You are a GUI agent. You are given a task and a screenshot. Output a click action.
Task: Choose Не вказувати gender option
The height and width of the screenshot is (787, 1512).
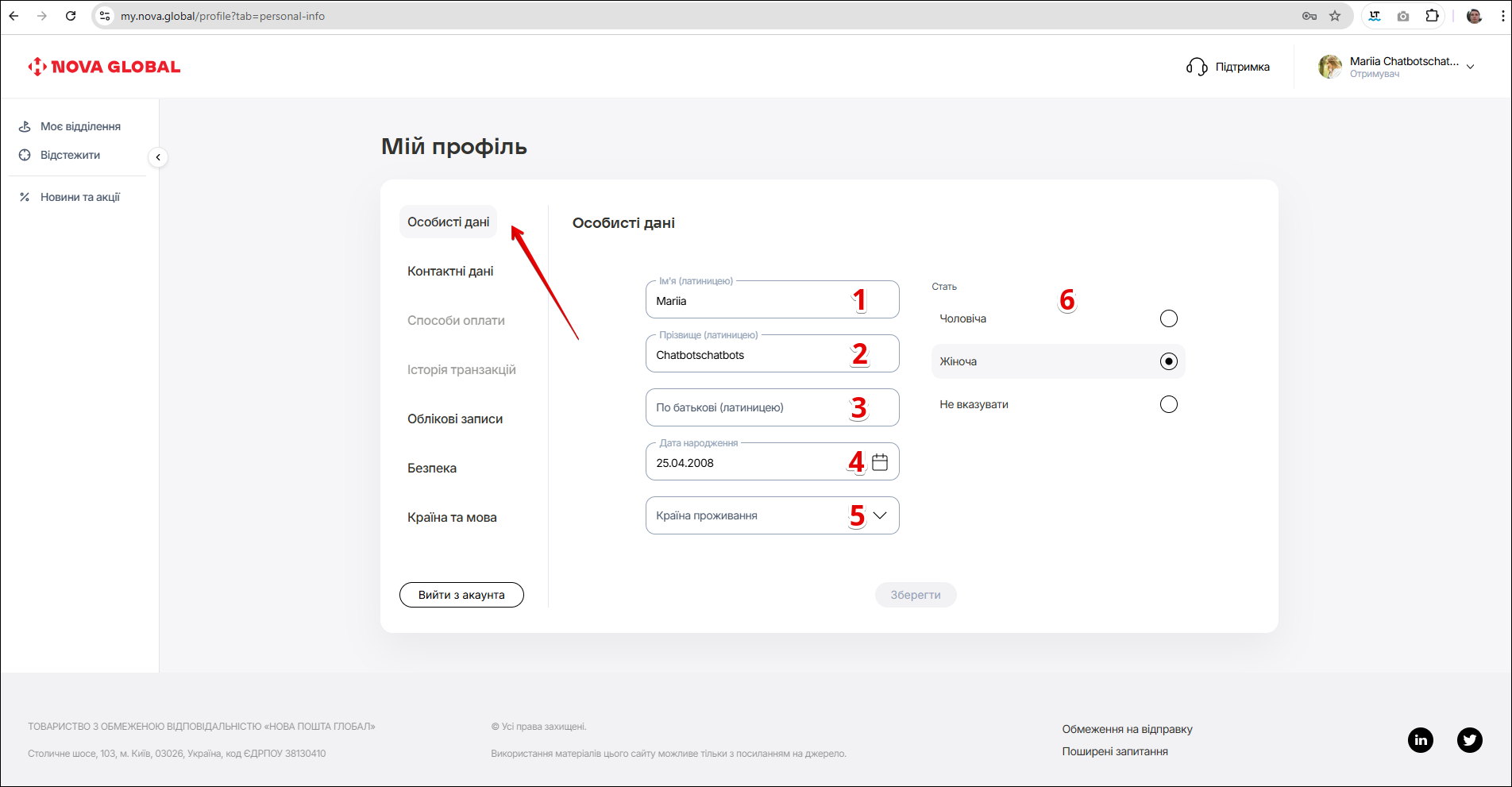(x=1168, y=404)
